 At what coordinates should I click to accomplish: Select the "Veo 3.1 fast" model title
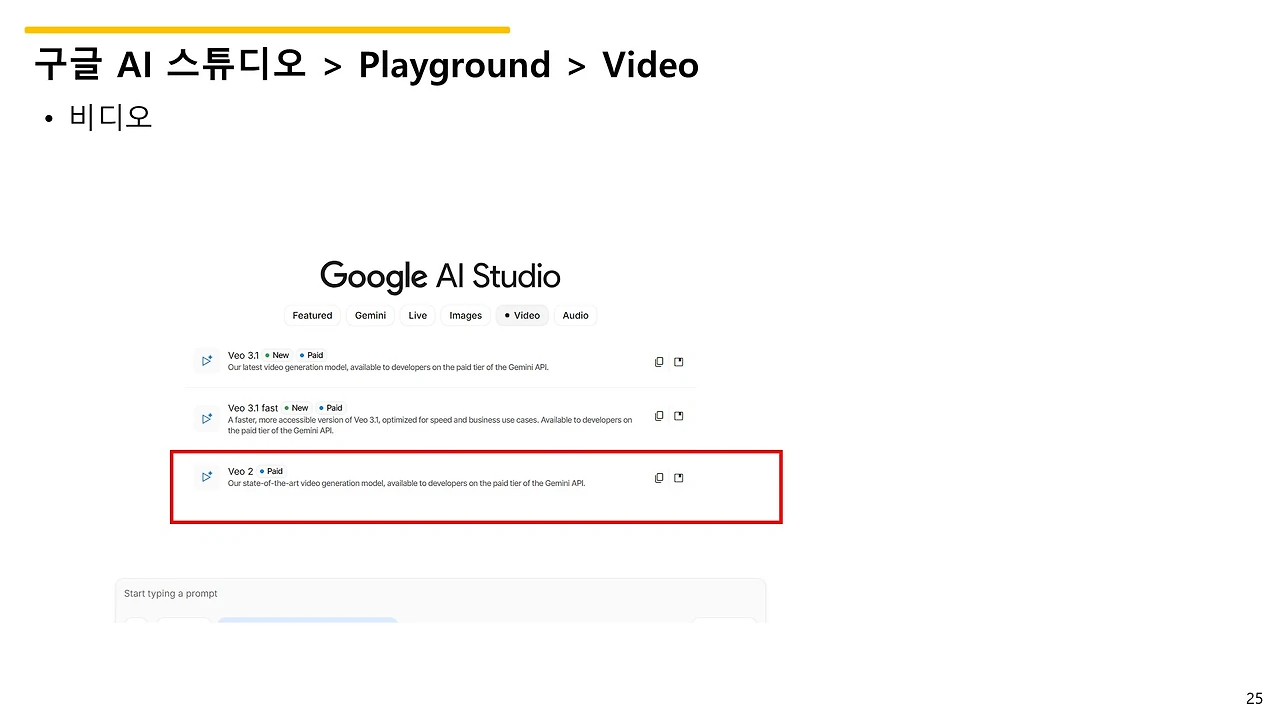(x=253, y=408)
